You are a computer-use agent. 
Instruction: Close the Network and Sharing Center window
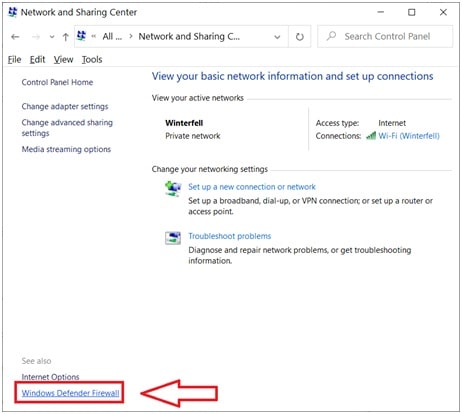point(443,12)
